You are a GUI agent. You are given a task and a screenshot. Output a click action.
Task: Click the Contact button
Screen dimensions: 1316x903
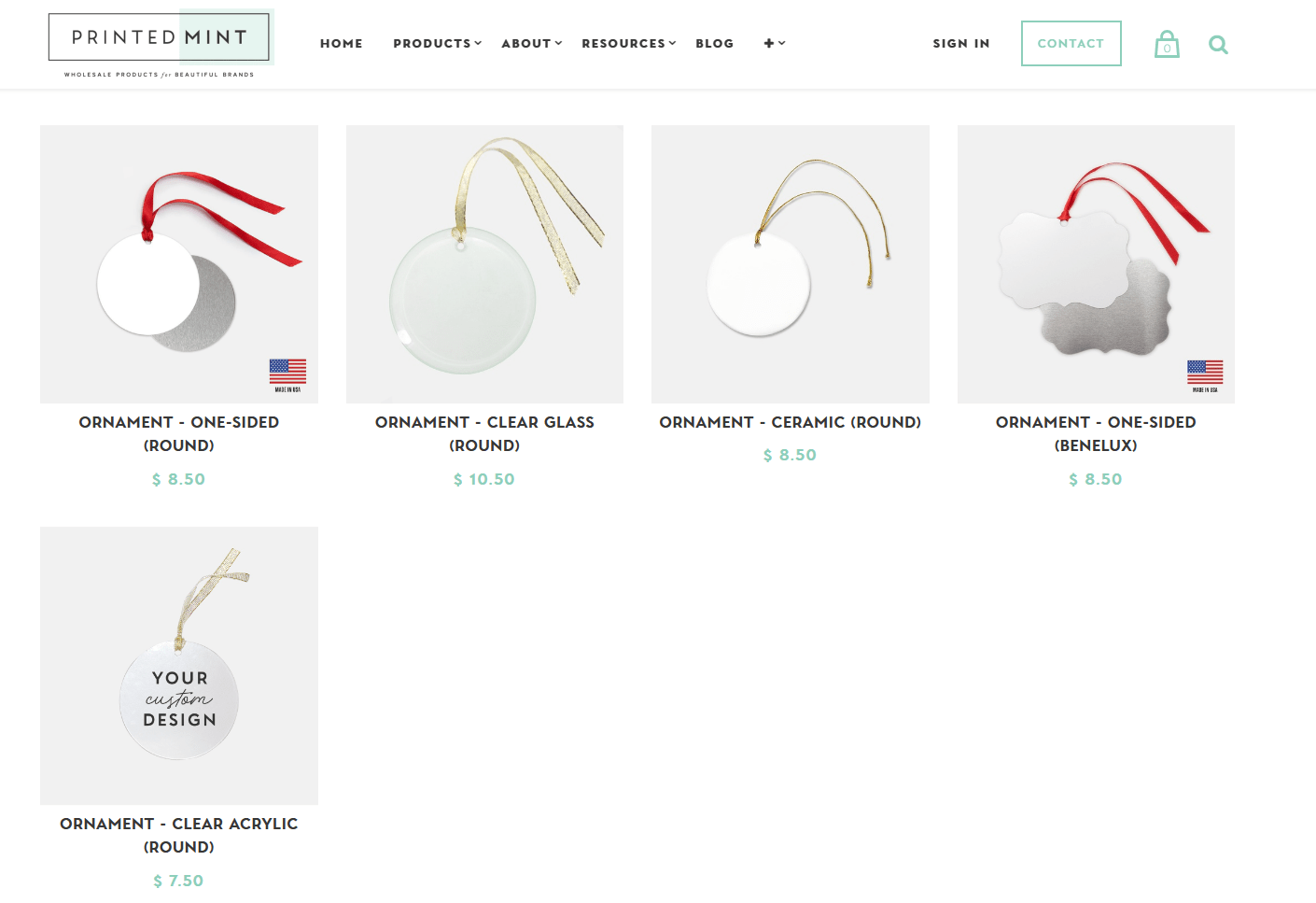[1071, 43]
